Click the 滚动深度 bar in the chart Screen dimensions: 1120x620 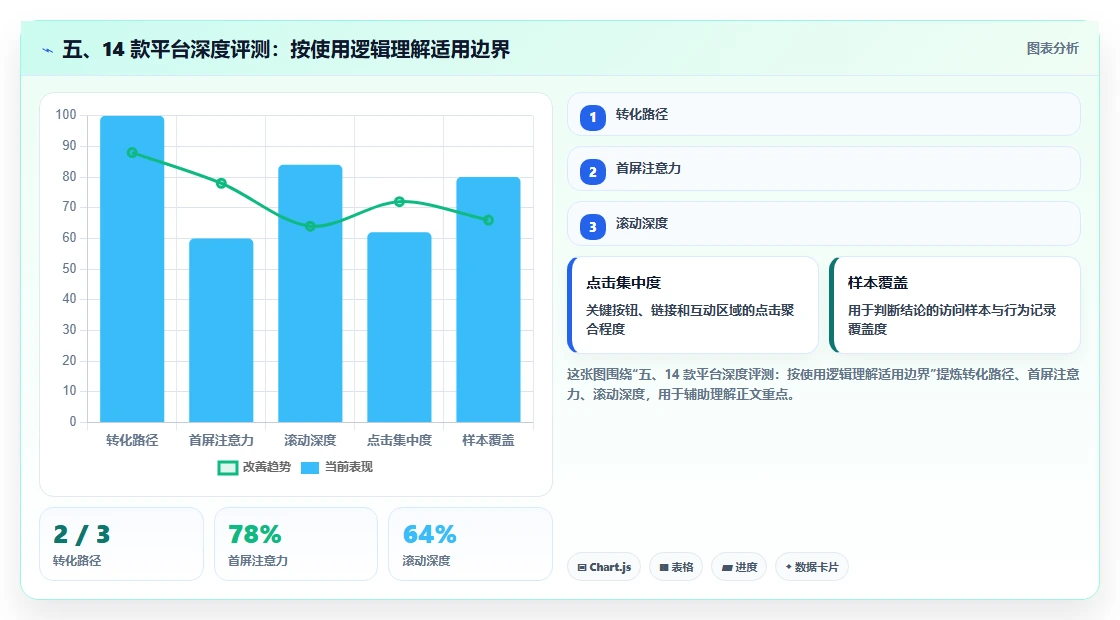[x=310, y=293]
